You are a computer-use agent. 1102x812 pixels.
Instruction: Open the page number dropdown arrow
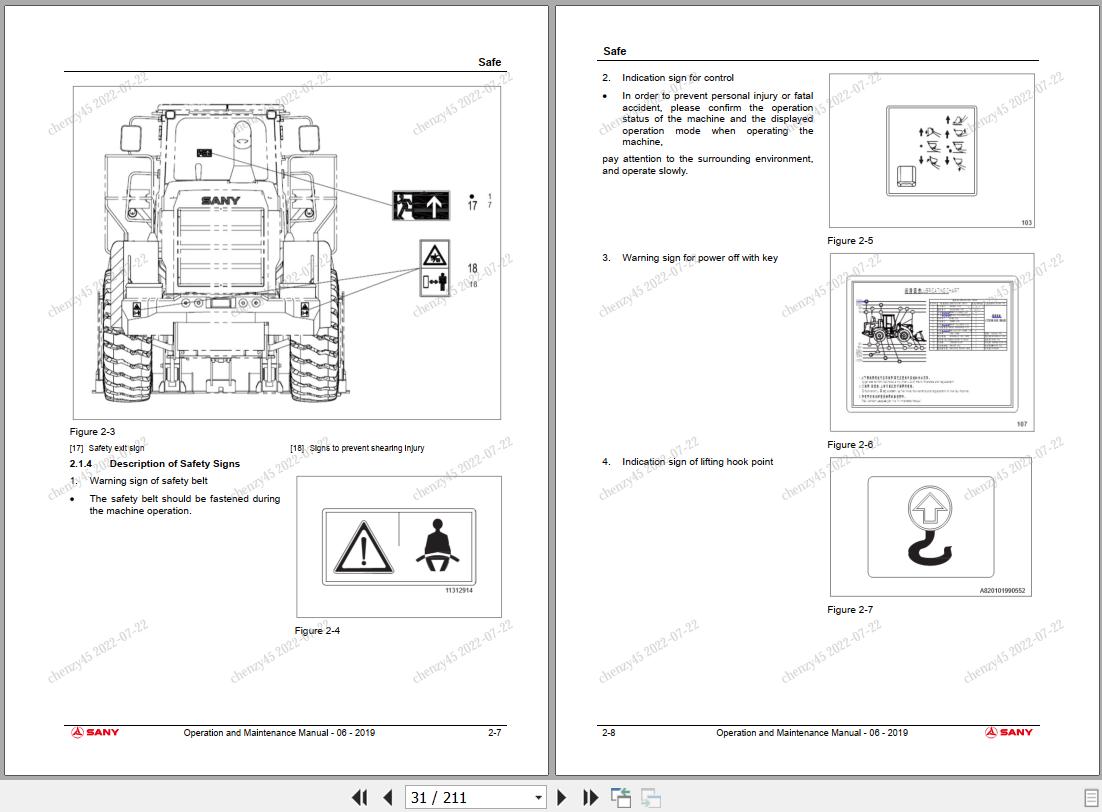[x=538, y=798]
